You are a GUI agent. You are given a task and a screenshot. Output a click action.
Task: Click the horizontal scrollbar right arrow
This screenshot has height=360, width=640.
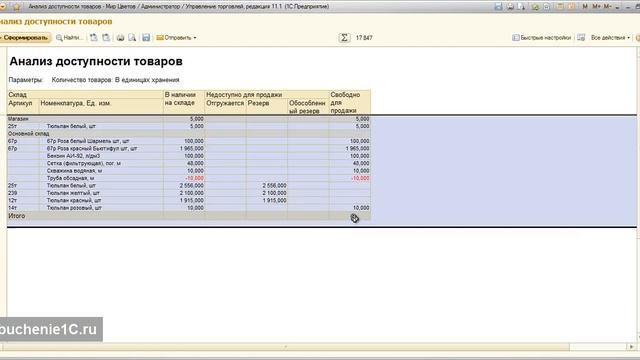coord(631,347)
